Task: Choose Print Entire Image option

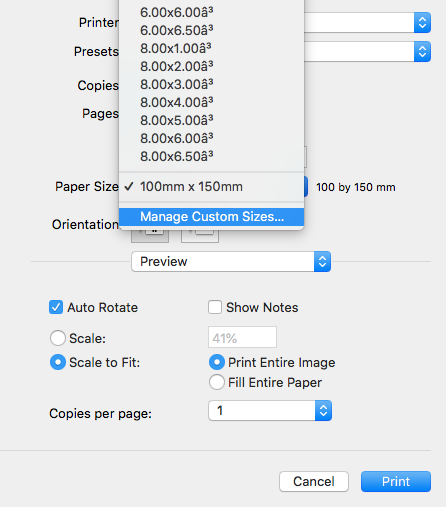Action: click(x=217, y=362)
